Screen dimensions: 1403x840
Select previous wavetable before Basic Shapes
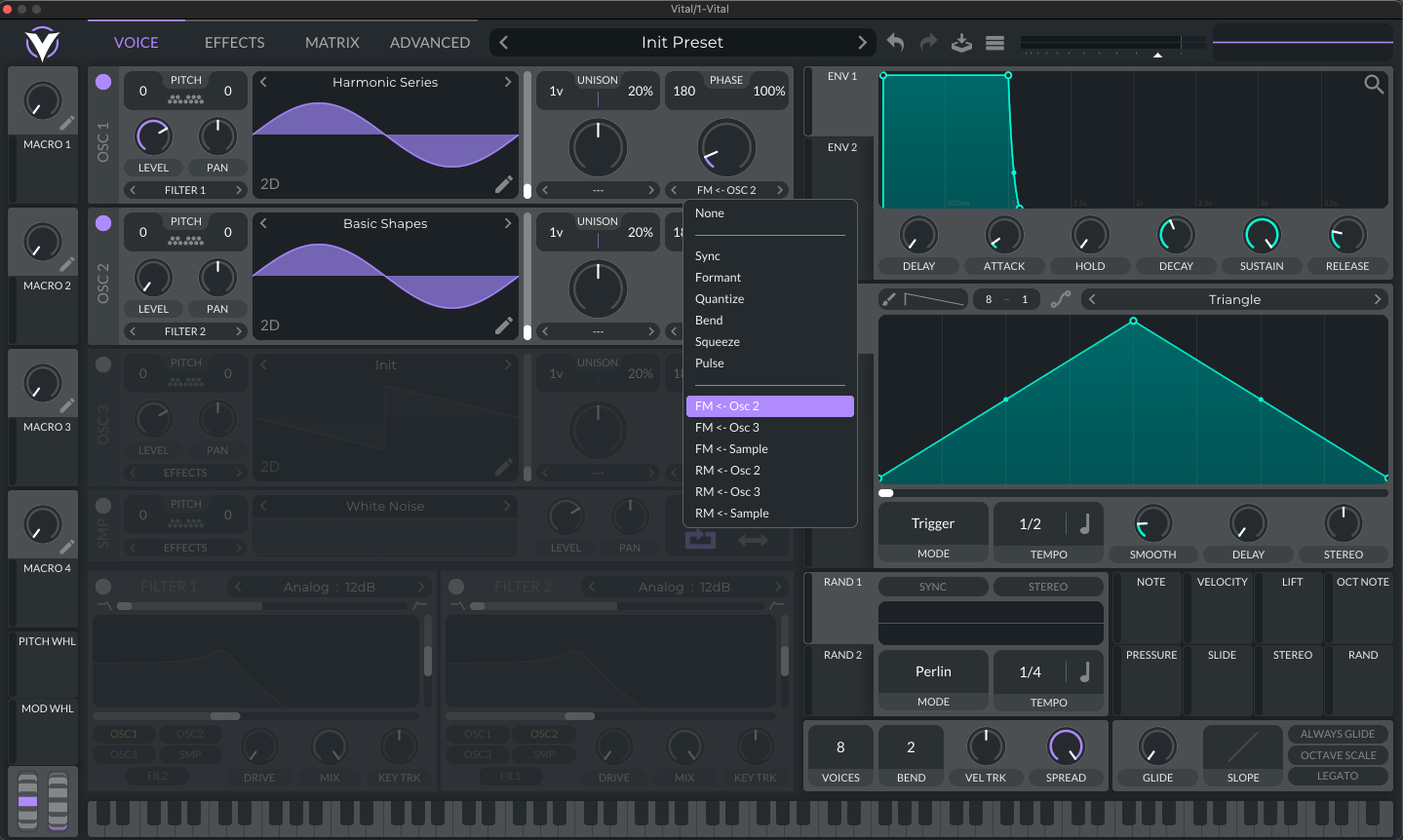pyautogui.click(x=263, y=223)
